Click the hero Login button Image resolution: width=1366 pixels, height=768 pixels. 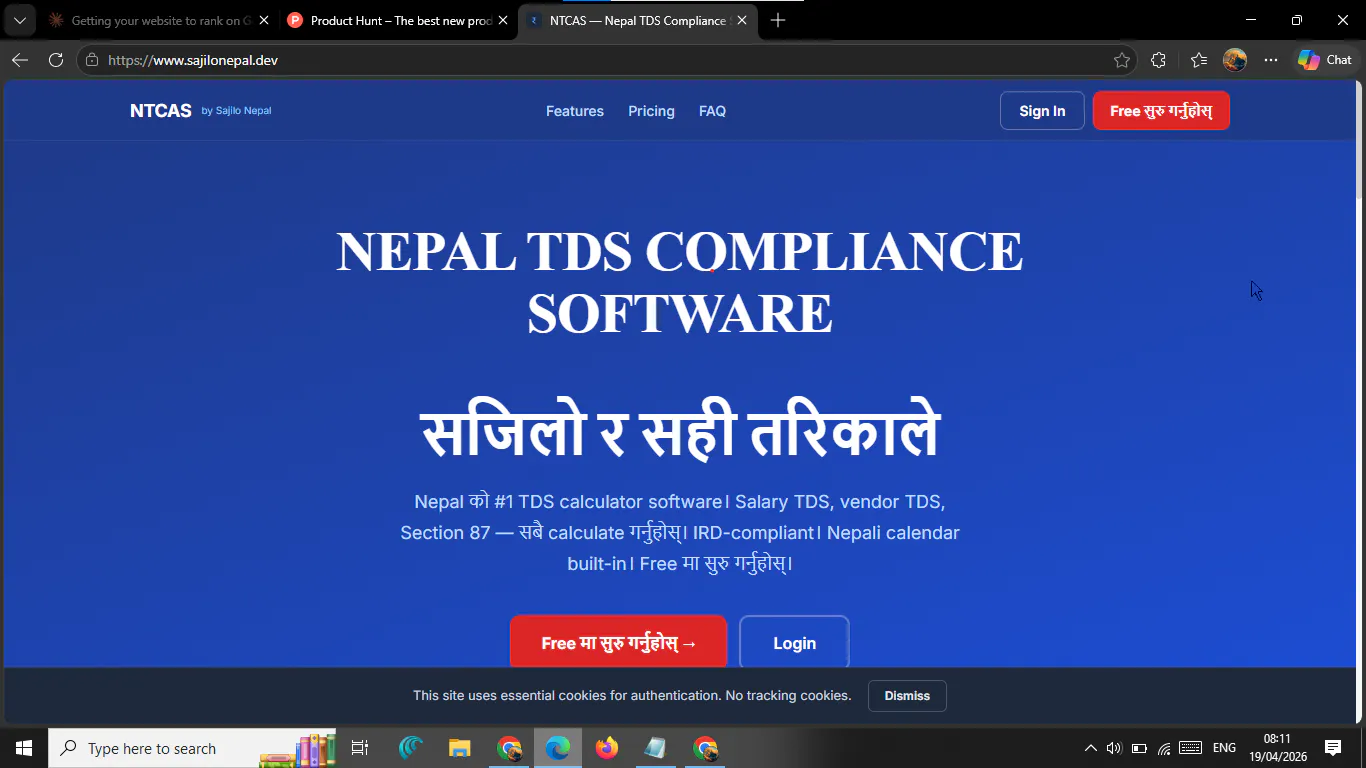[794, 643]
